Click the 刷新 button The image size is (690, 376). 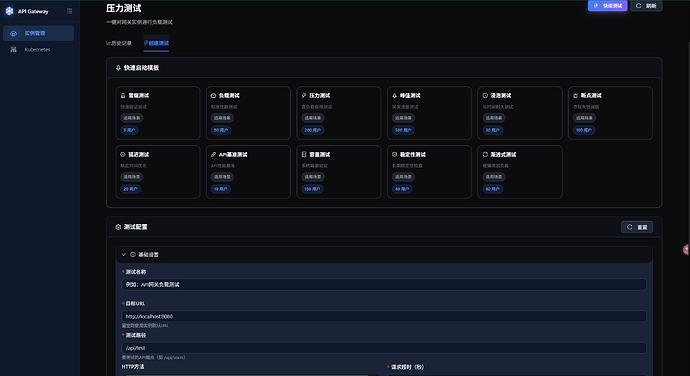[646, 6]
